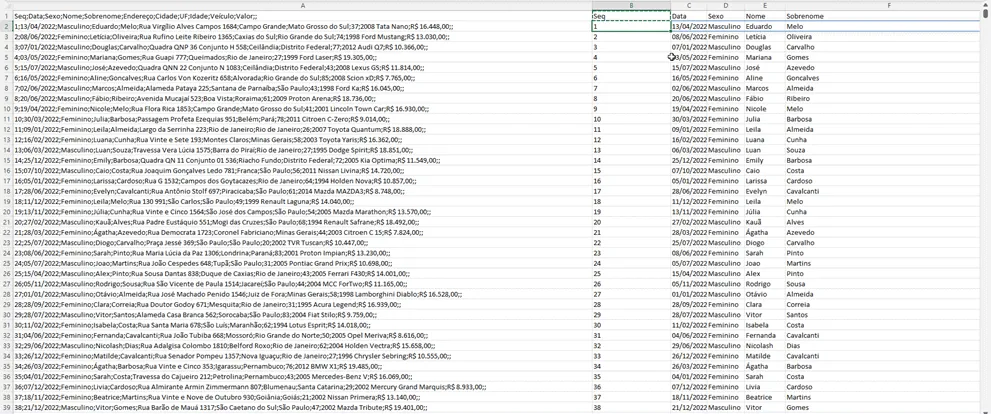Select the name cell 'Diogo'
The image size is (991, 415).
click(764, 243)
